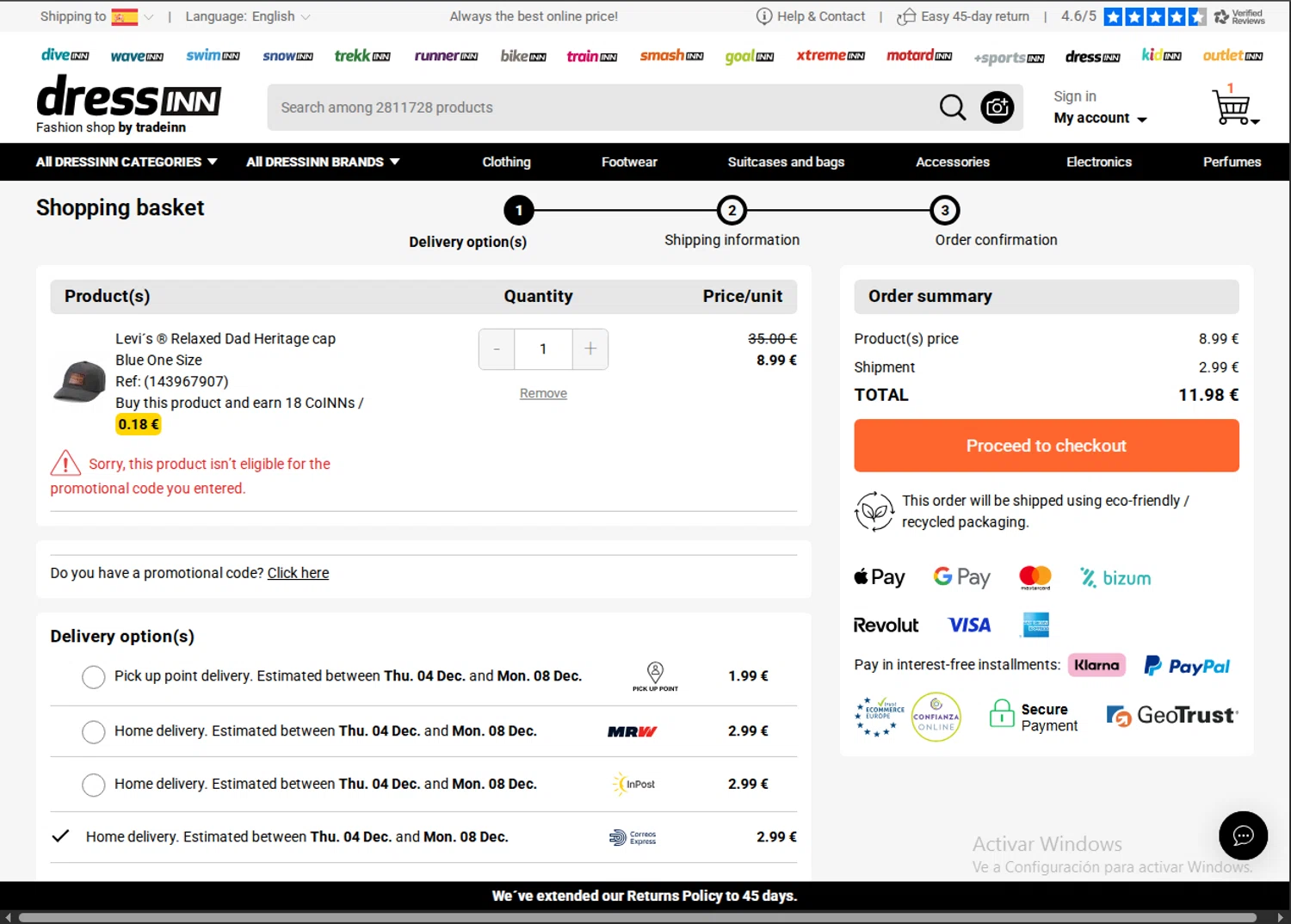Image resolution: width=1291 pixels, height=924 pixels.
Task: Expand All Dressinn Brands menu
Action: tap(323, 162)
